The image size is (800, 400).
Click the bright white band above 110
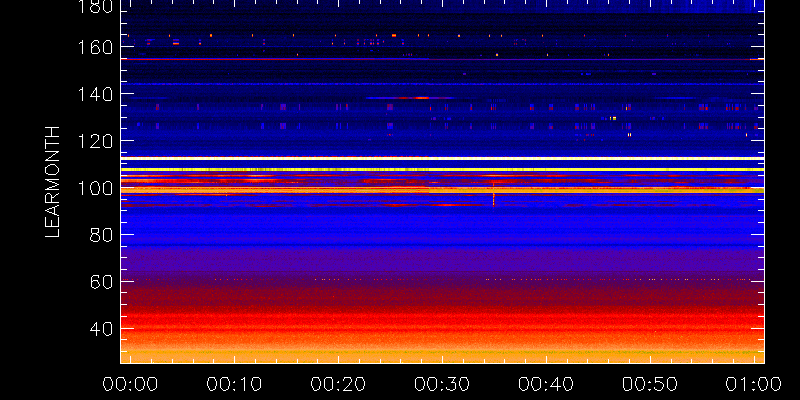coord(442,159)
